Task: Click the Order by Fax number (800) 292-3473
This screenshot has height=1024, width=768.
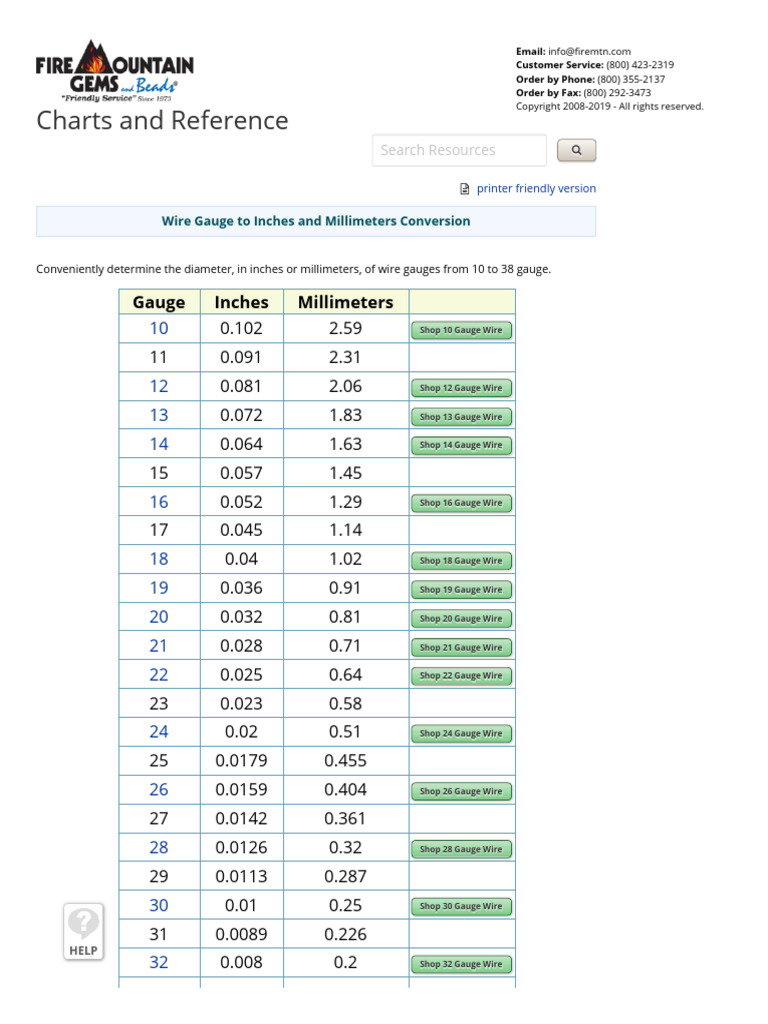Action: 617,93
